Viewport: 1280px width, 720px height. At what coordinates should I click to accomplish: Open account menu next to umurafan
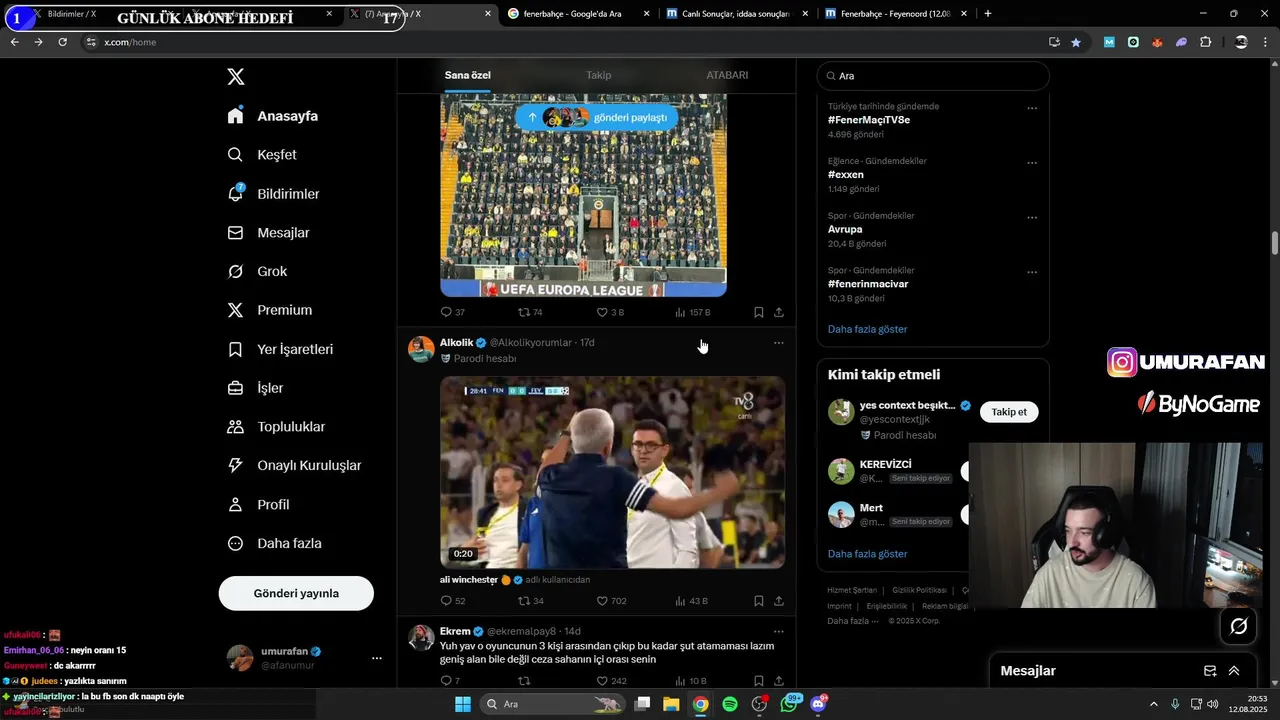(377, 658)
